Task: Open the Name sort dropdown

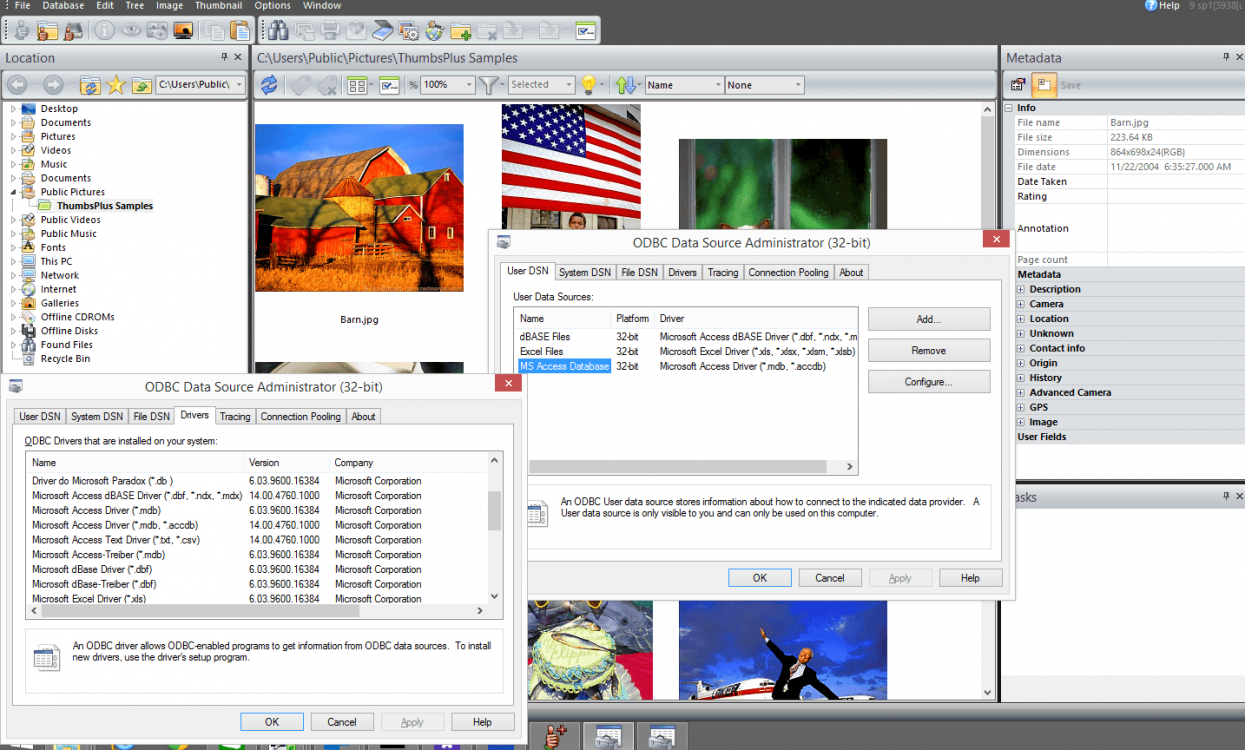Action: (684, 85)
